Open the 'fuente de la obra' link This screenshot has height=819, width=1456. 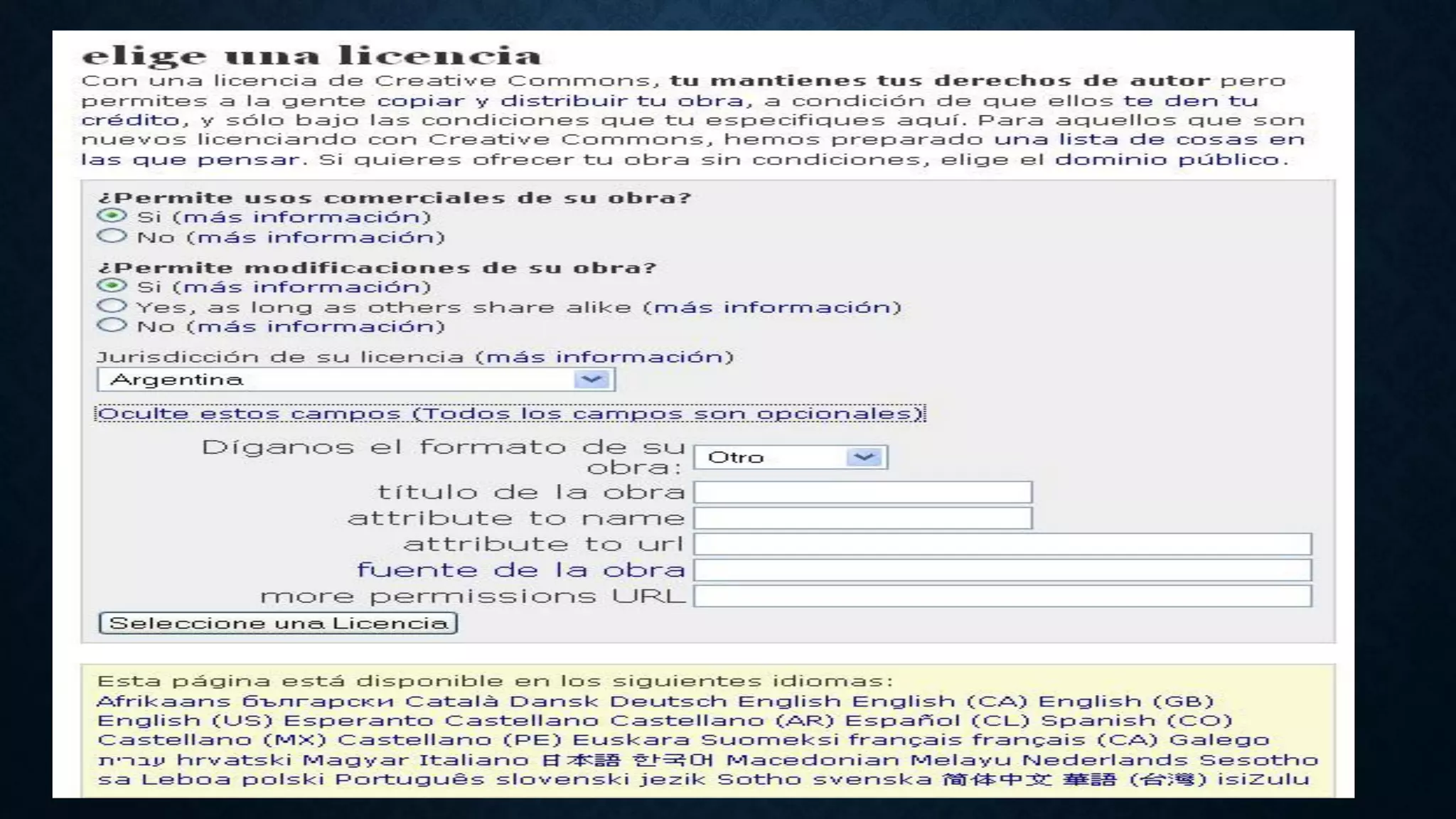(520, 570)
